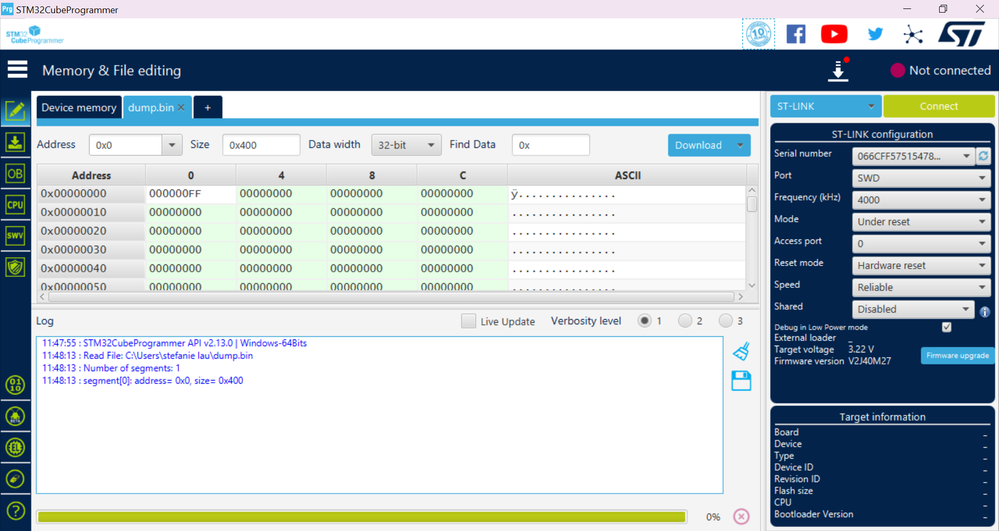Click the green progress bar

(x=362, y=516)
